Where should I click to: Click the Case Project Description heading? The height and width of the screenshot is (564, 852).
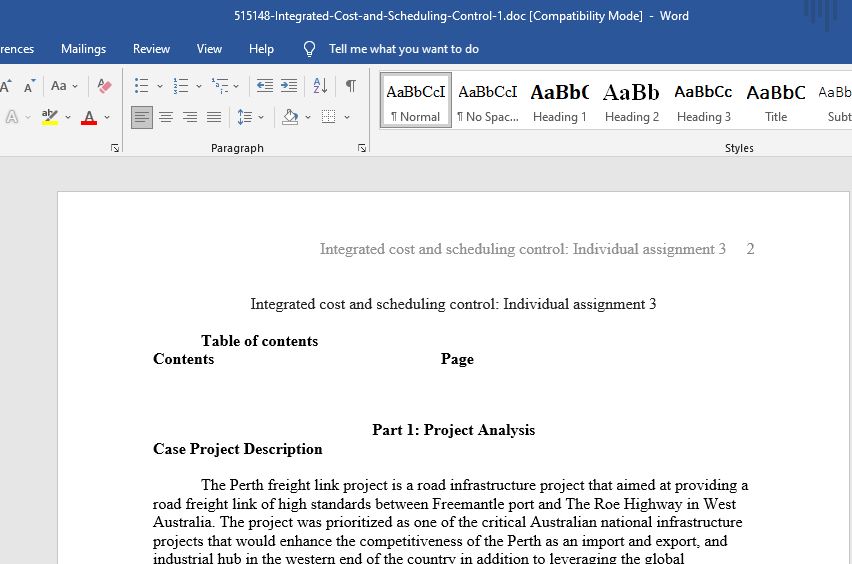click(x=237, y=449)
